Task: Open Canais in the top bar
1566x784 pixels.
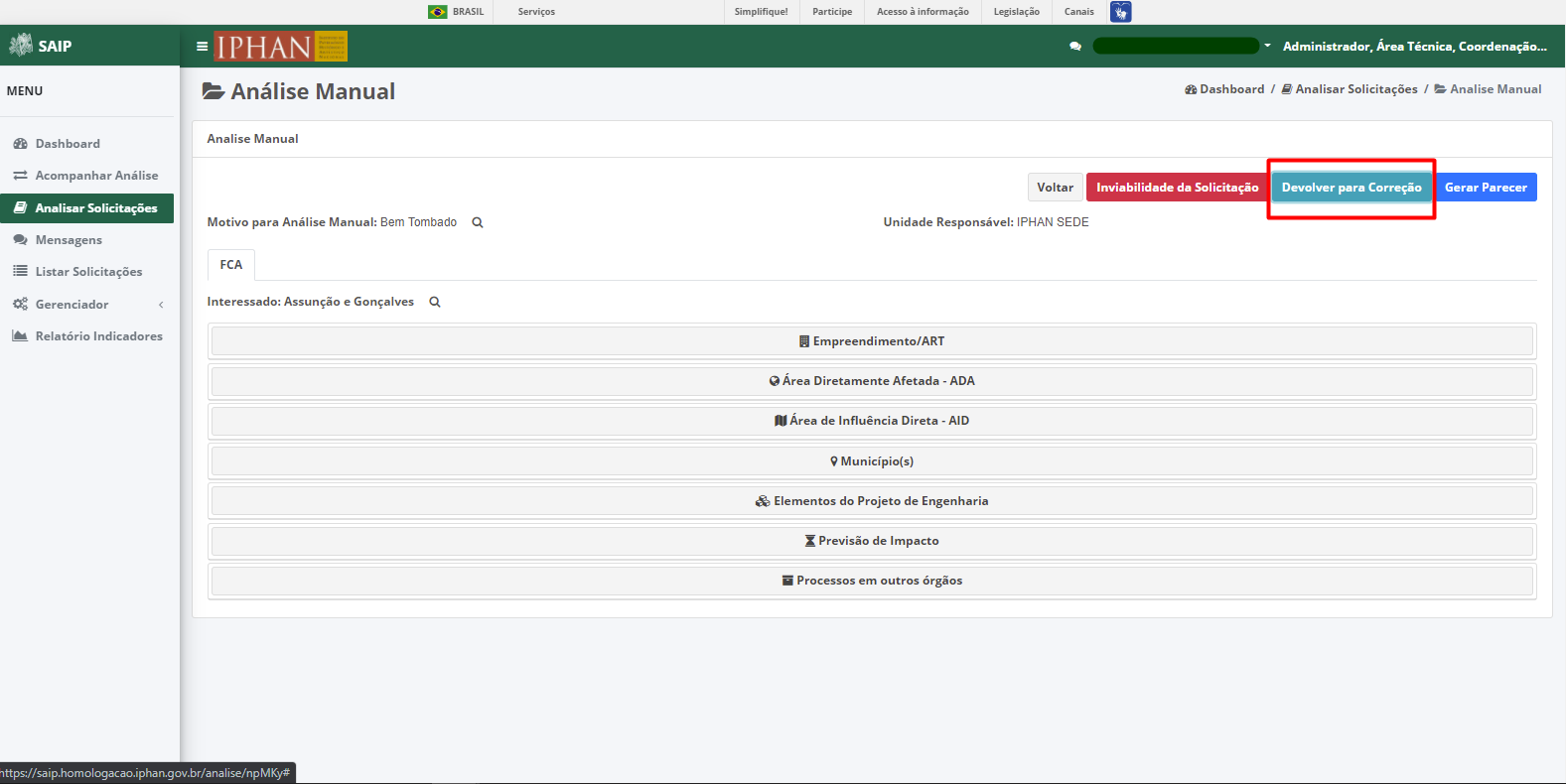Action: (1079, 12)
